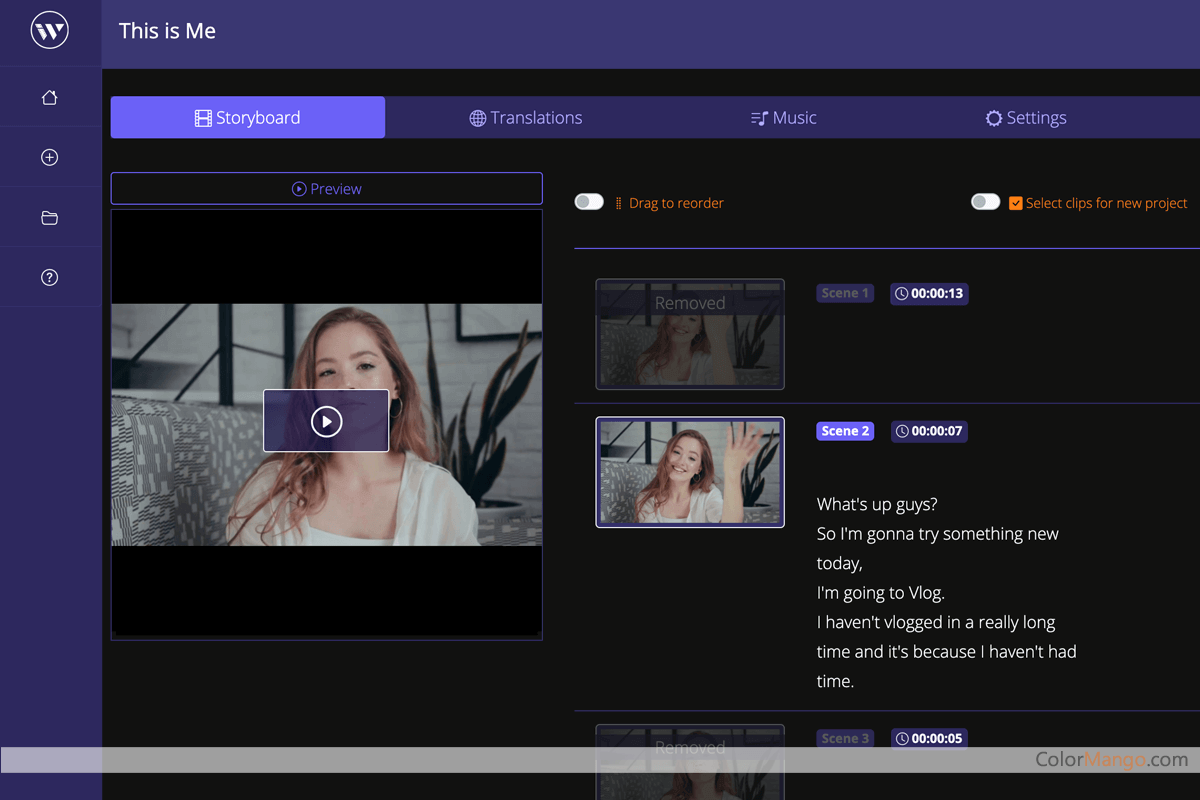Uncheck the orange Select clips checkbox
The image size is (1200, 800).
coord(1016,203)
